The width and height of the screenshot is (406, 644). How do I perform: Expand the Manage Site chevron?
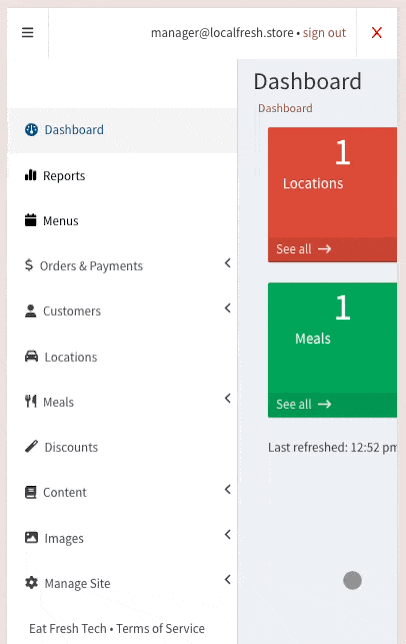pyautogui.click(x=228, y=580)
